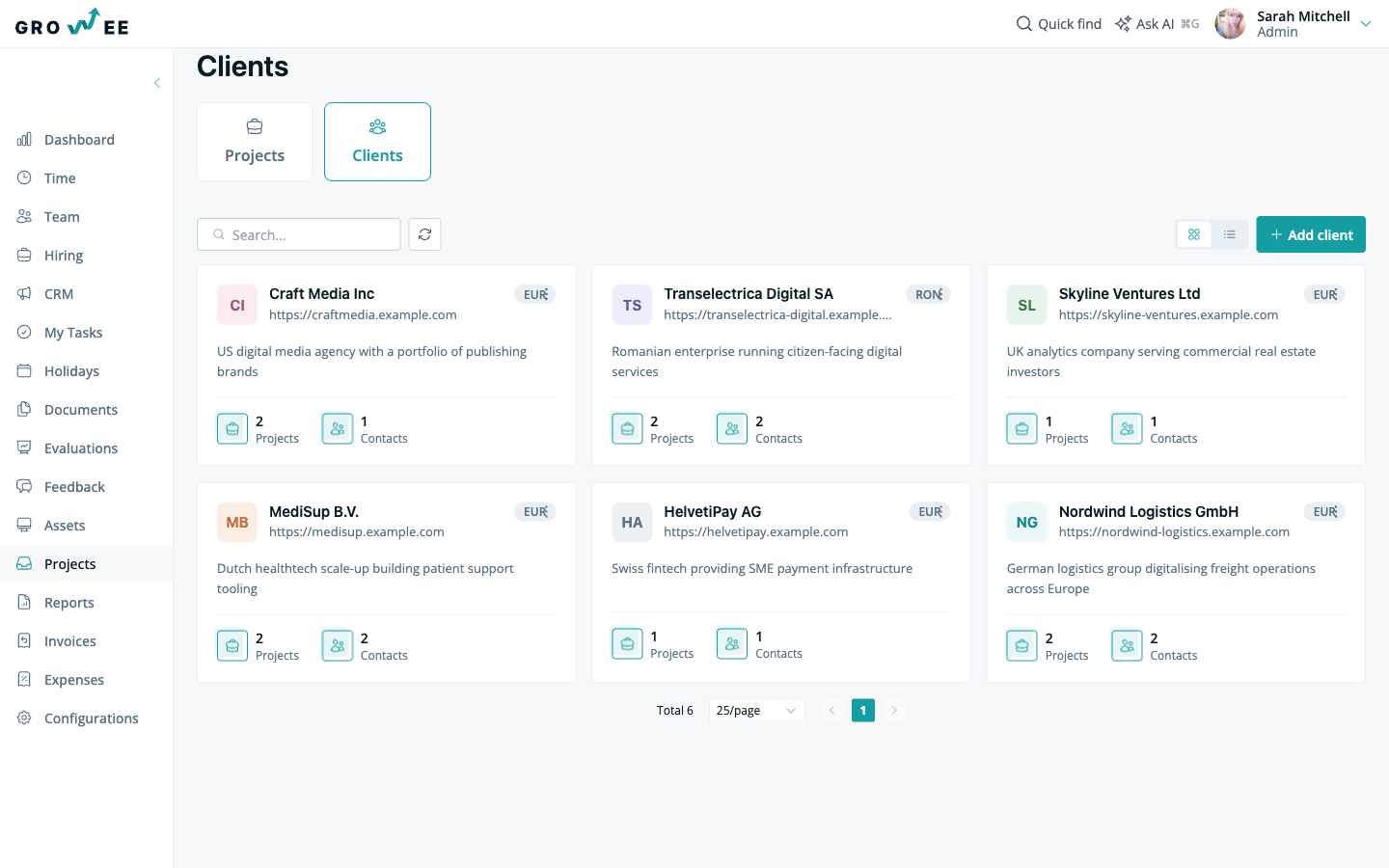The width and height of the screenshot is (1389, 868).
Task: View Transelectrica Digital SA contacts icon
Action: [x=732, y=428]
